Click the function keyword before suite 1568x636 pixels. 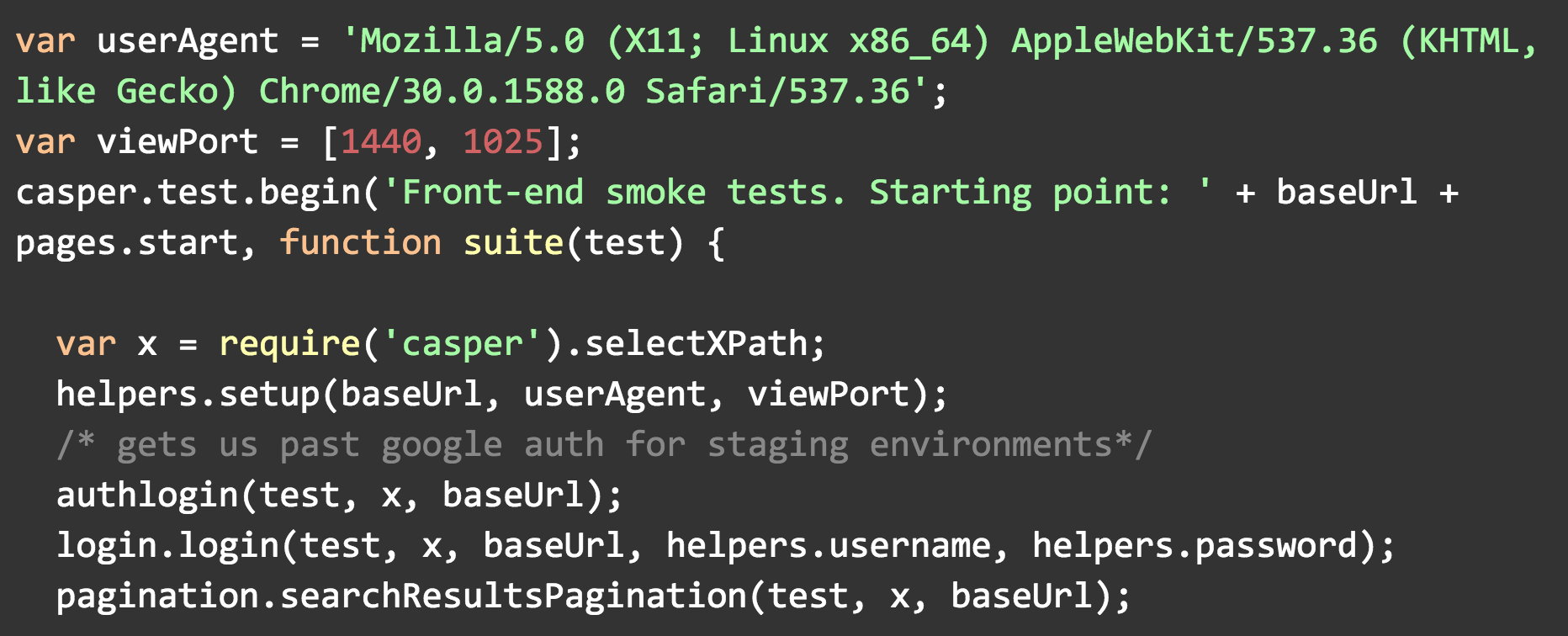tap(361, 242)
